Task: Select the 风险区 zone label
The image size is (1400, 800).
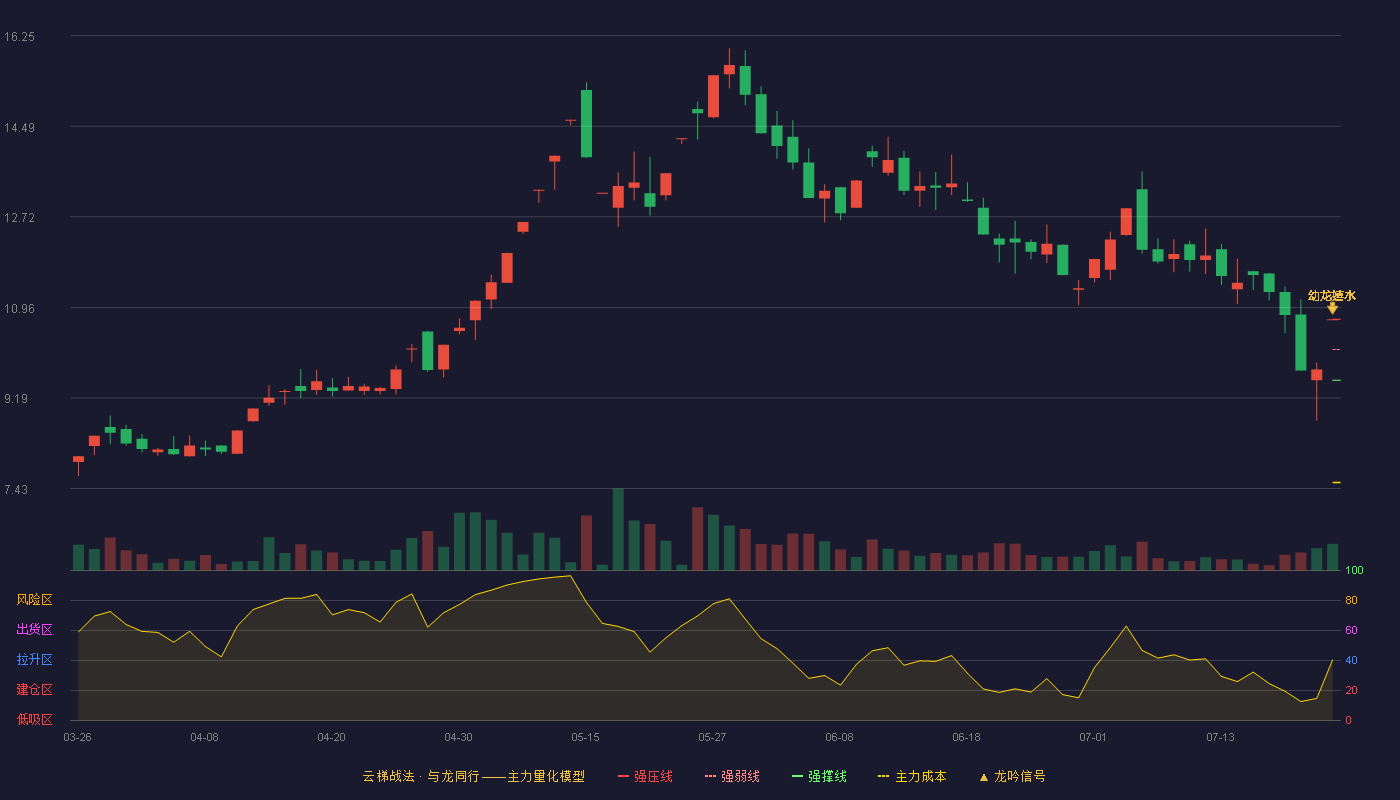Action: 34,600
